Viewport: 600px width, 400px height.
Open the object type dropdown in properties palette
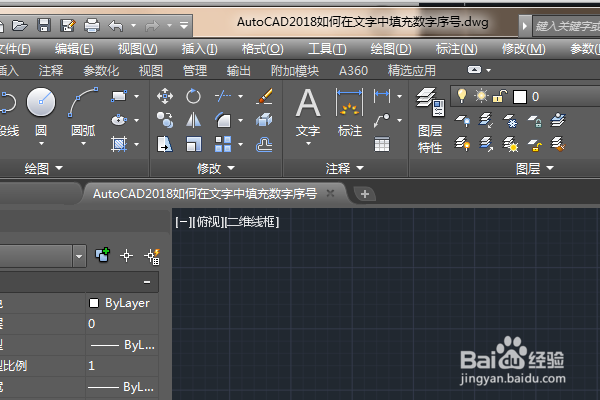point(79,256)
